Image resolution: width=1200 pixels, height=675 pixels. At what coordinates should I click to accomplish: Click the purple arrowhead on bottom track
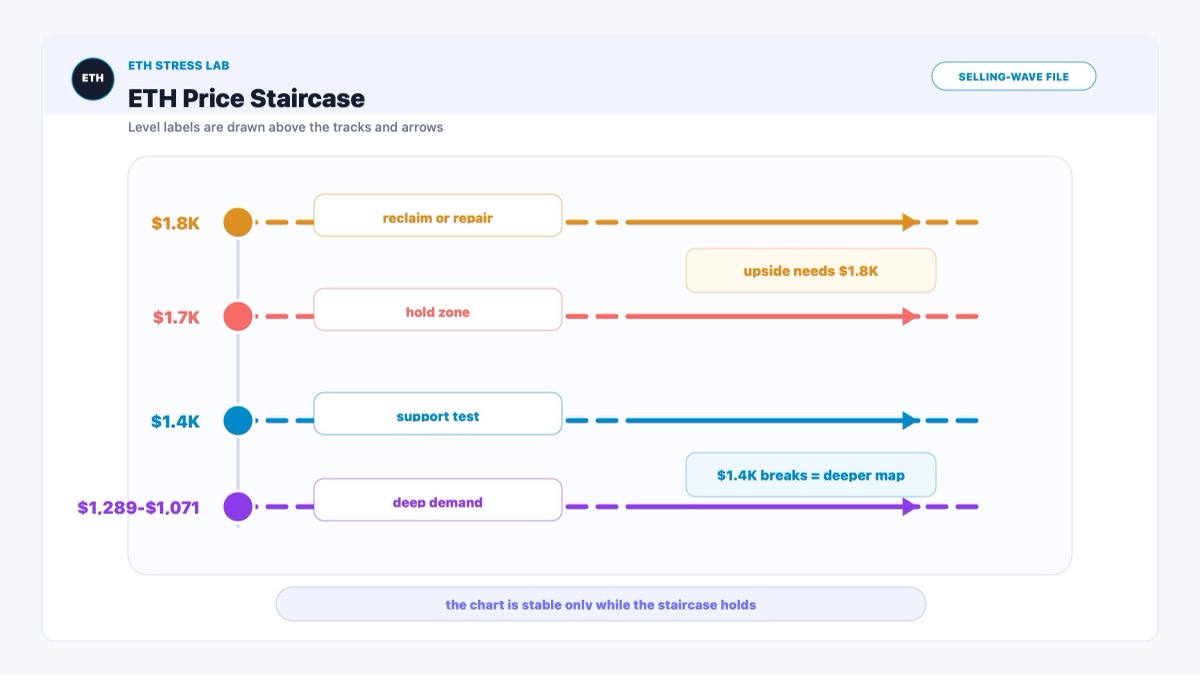(910, 506)
